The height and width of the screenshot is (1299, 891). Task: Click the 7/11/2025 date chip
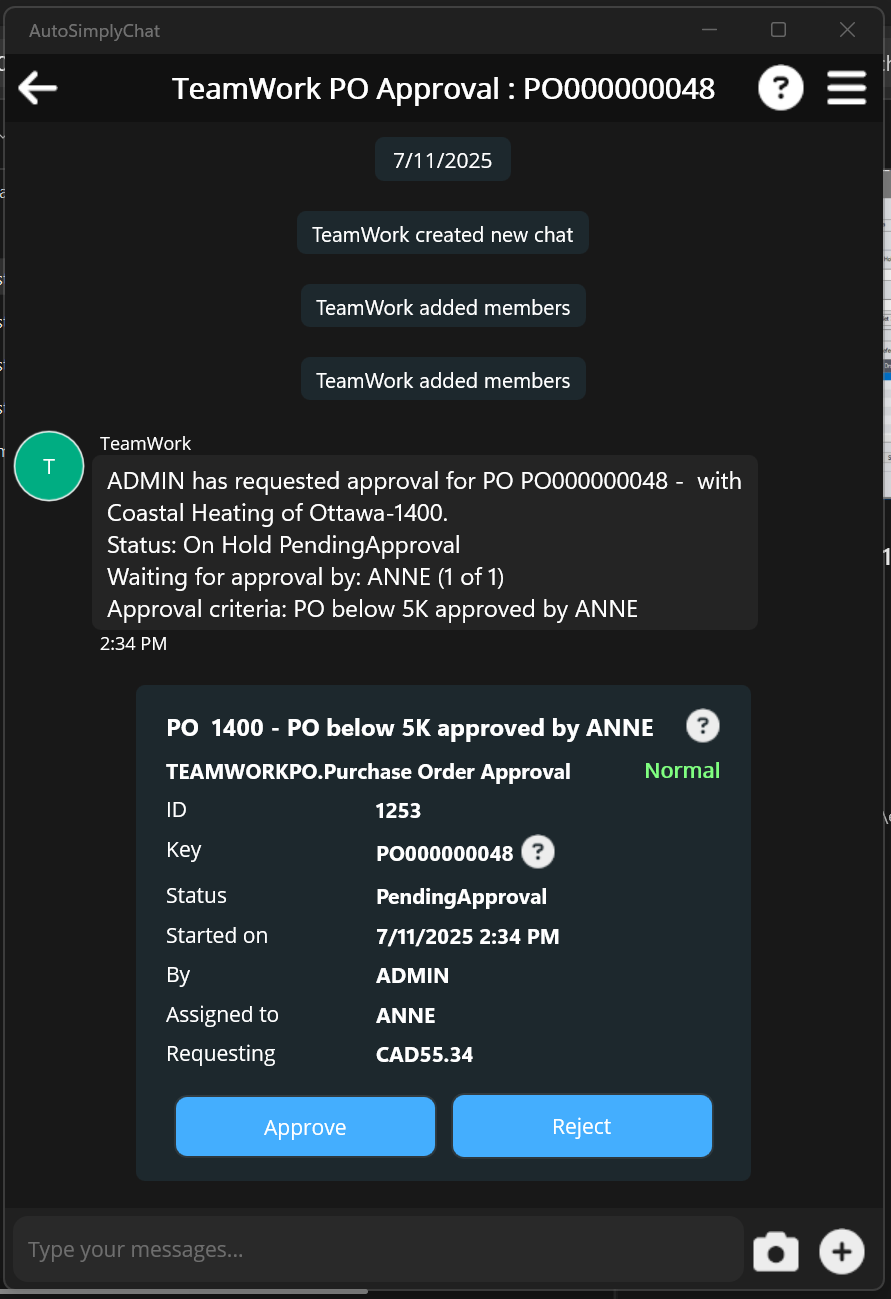[x=443, y=160]
